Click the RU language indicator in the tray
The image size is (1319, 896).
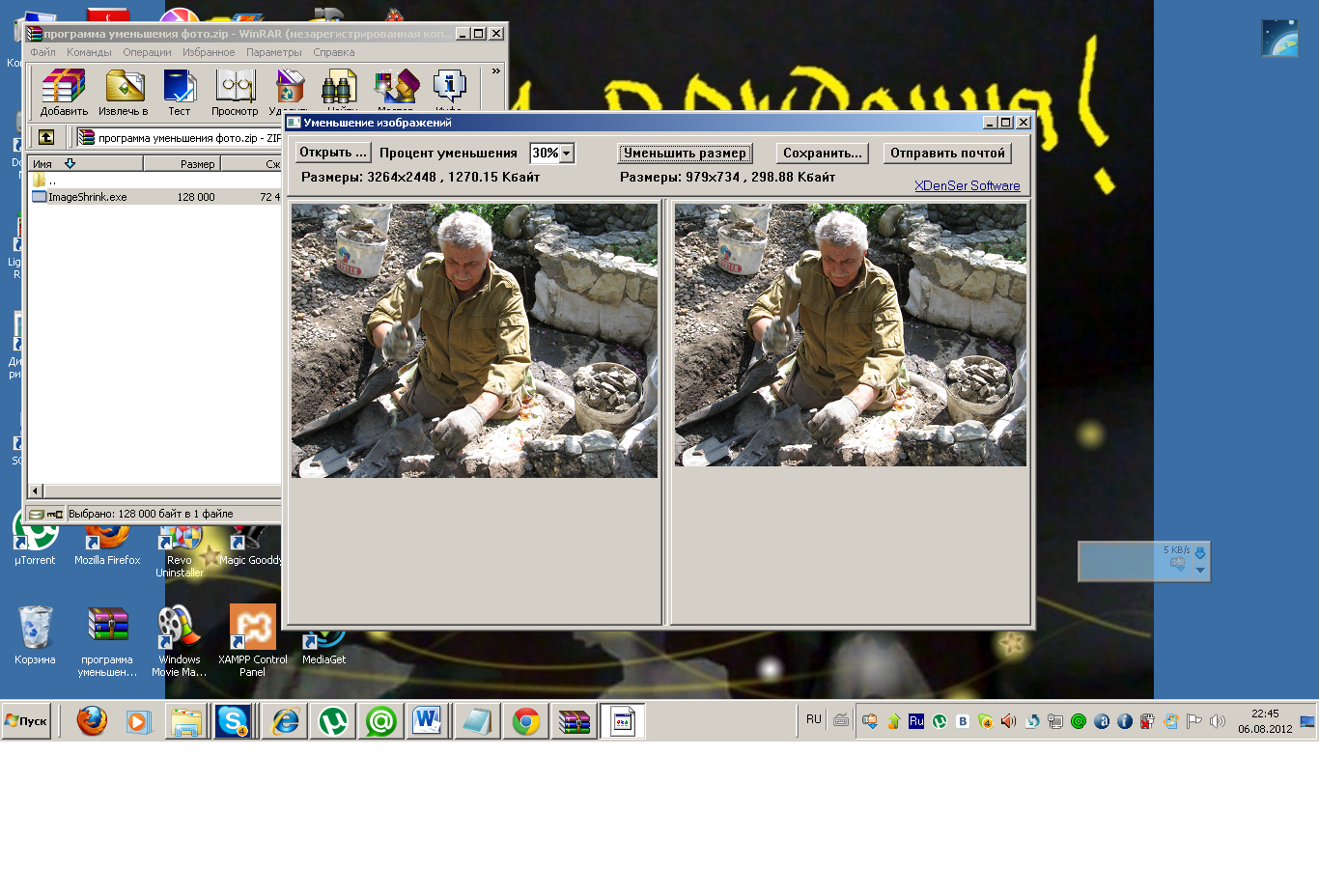[814, 719]
